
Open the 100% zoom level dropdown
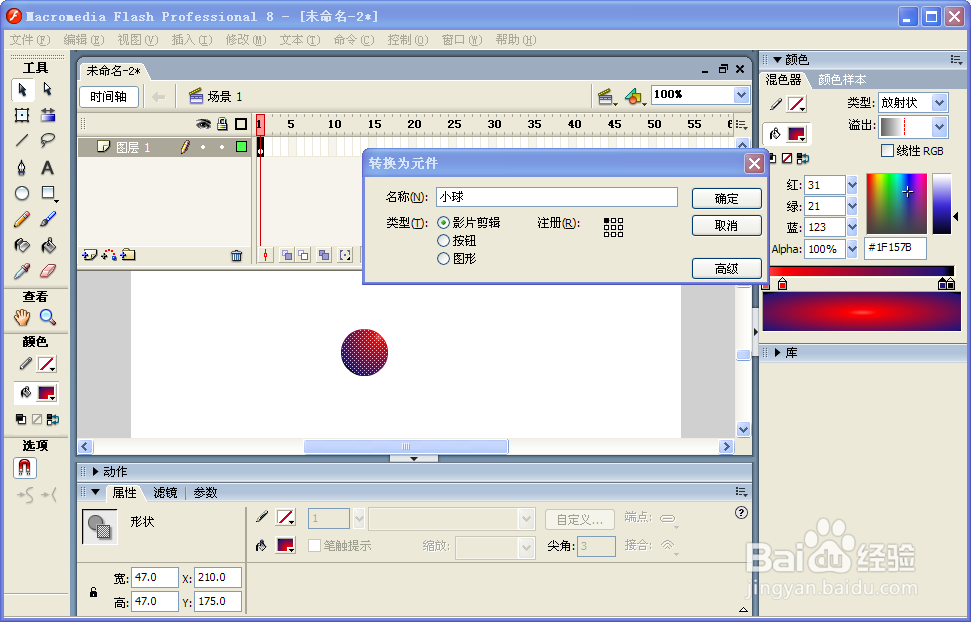(x=738, y=94)
